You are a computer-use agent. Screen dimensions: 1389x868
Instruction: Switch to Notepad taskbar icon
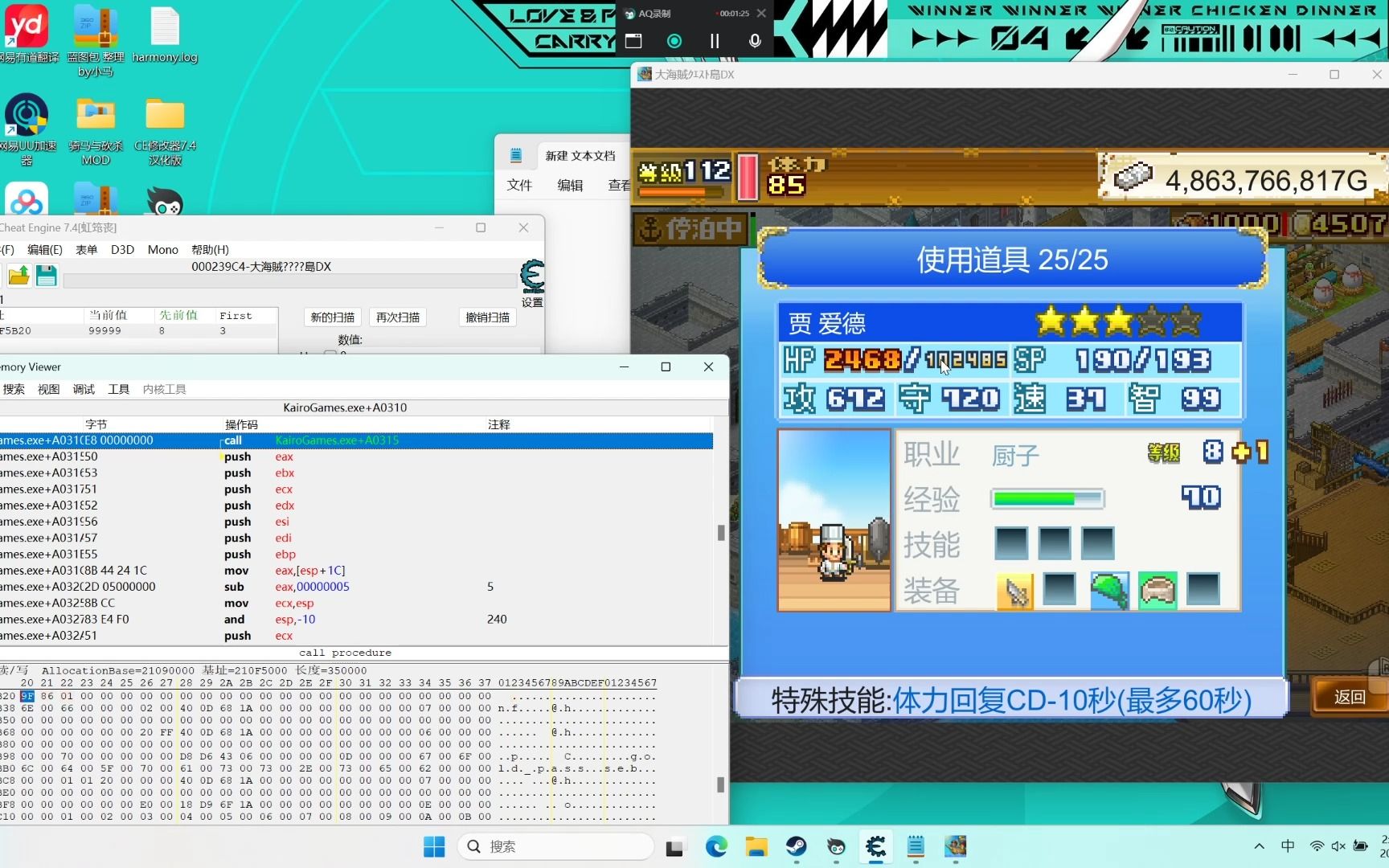916,846
